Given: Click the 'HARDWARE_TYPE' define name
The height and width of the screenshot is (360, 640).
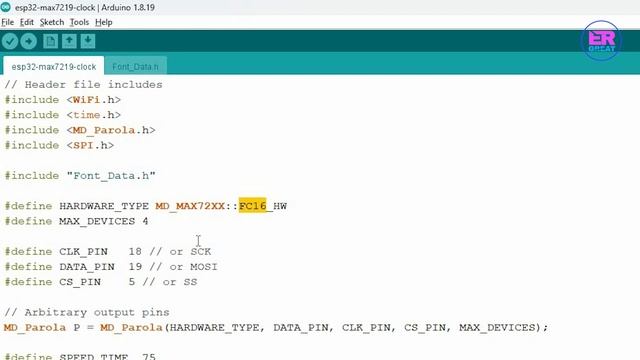Looking at the screenshot, I should coord(104,206).
